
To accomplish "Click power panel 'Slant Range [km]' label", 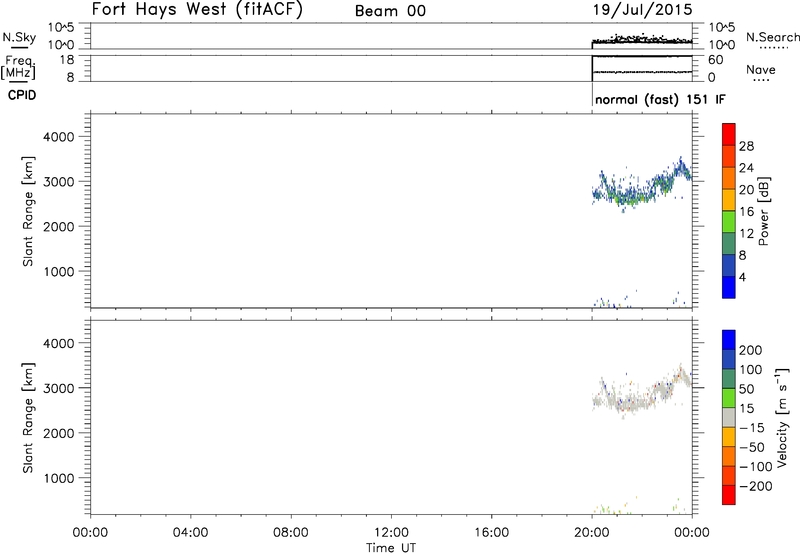I will [28, 211].
